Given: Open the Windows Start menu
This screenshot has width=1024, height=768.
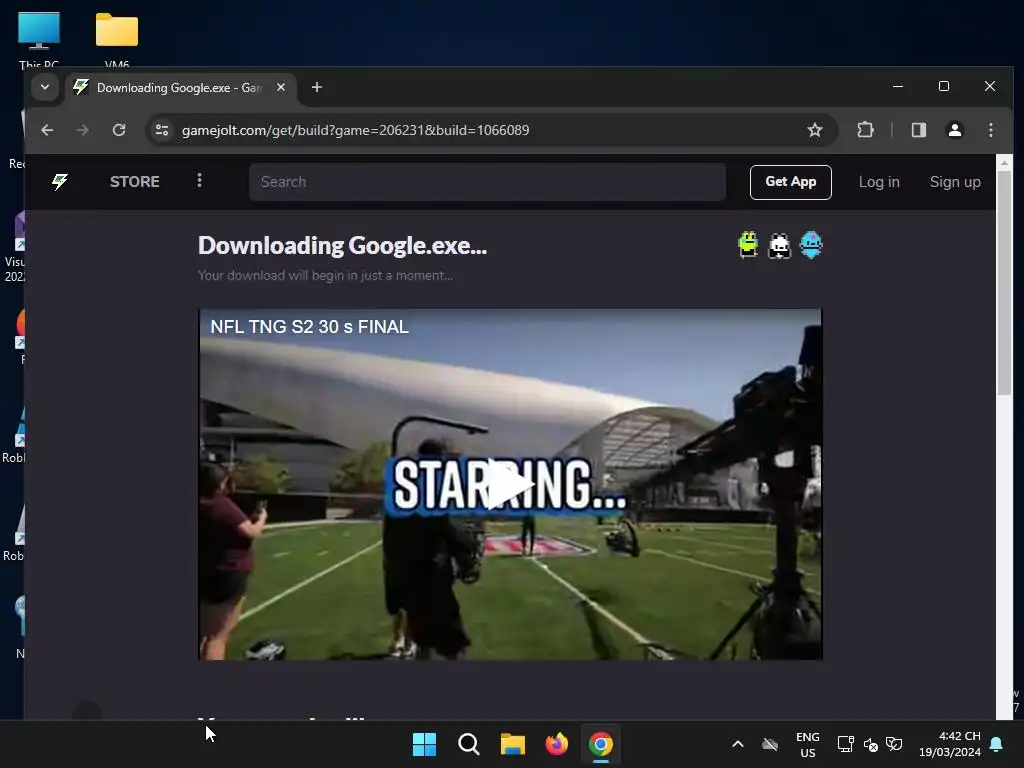Looking at the screenshot, I should (424, 744).
